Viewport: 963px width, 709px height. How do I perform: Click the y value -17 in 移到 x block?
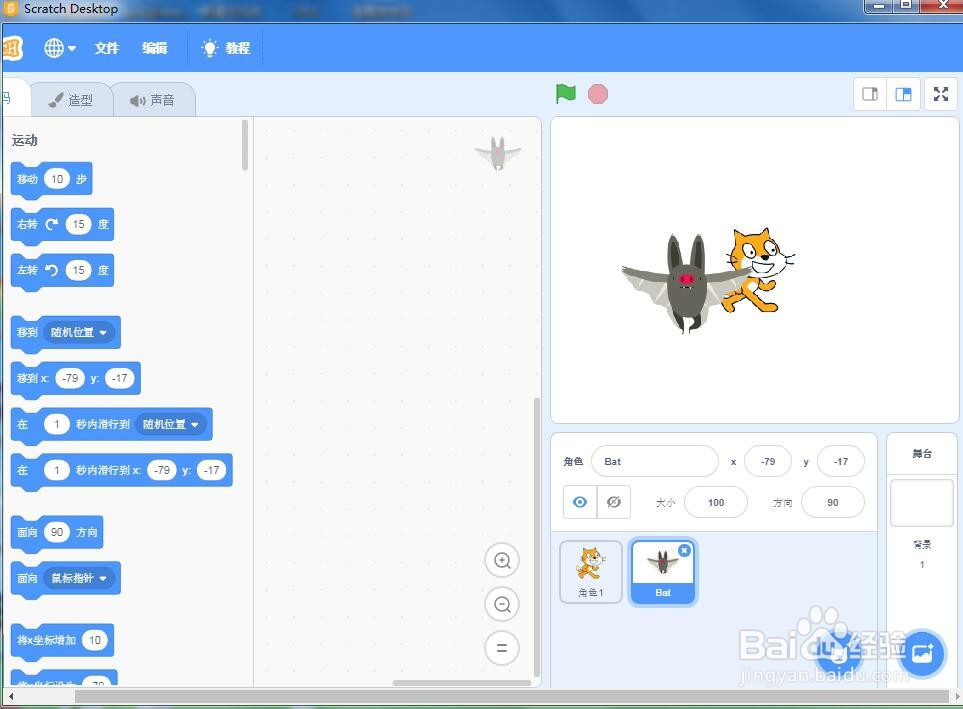click(119, 378)
